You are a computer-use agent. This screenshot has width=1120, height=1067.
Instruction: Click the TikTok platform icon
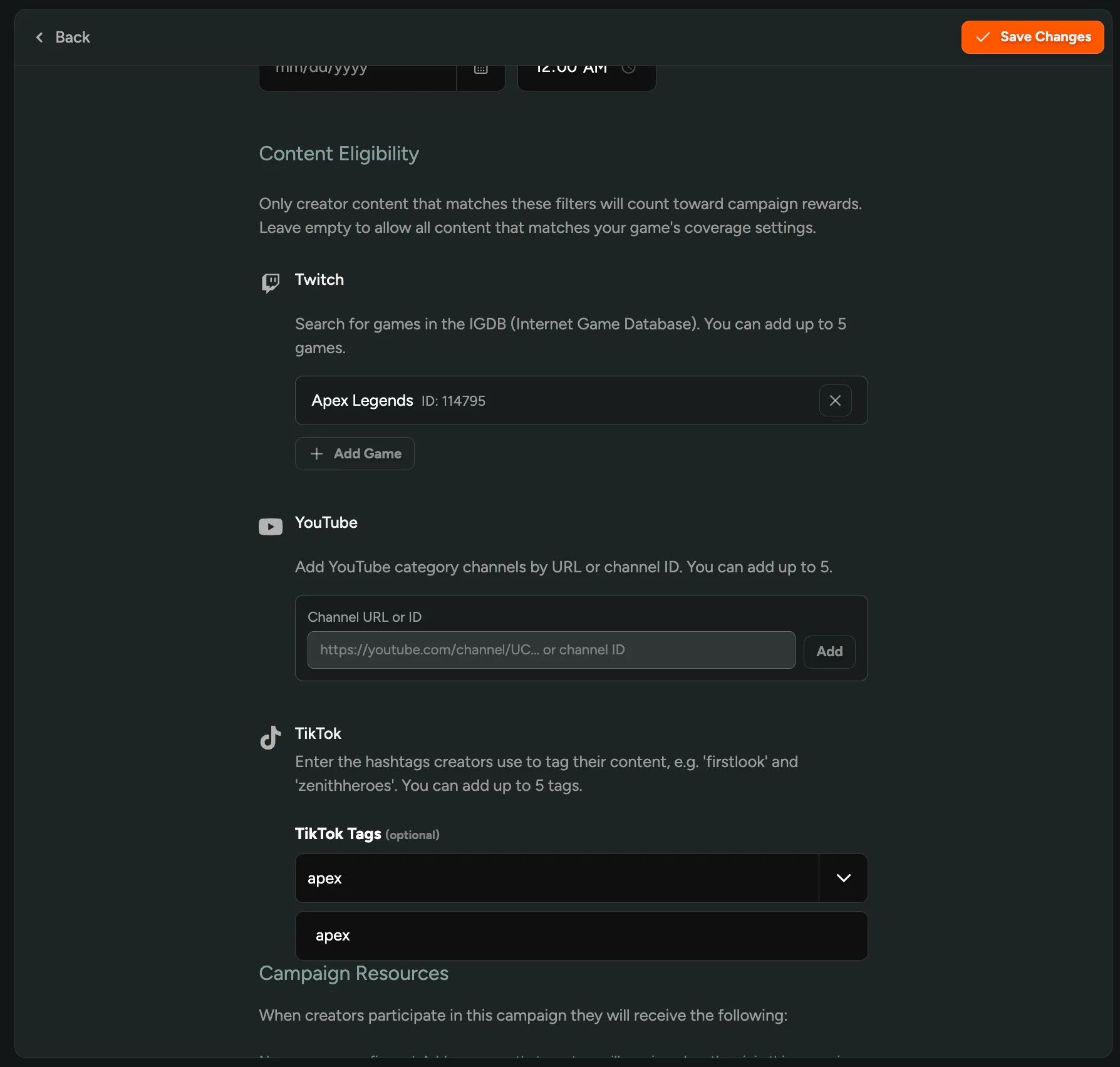(x=270, y=737)
